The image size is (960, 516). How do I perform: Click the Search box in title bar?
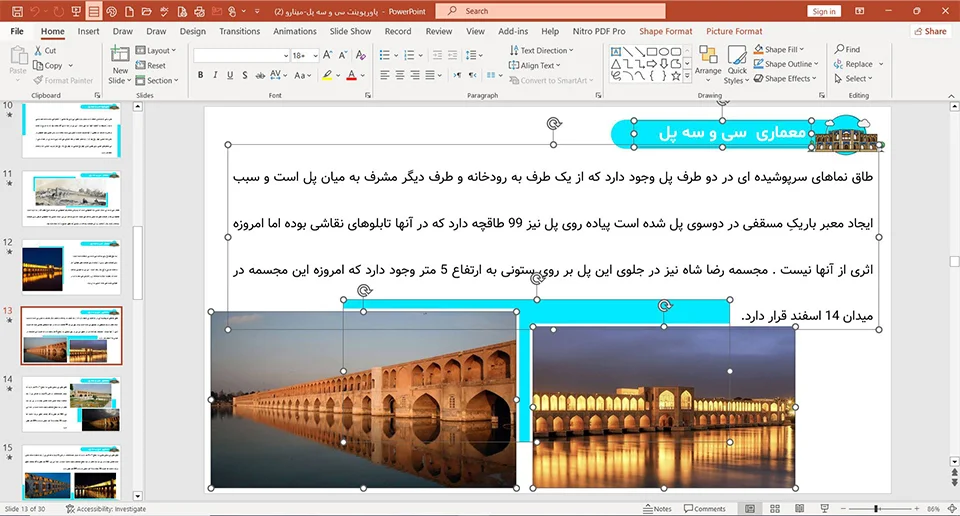coord(550,11)
